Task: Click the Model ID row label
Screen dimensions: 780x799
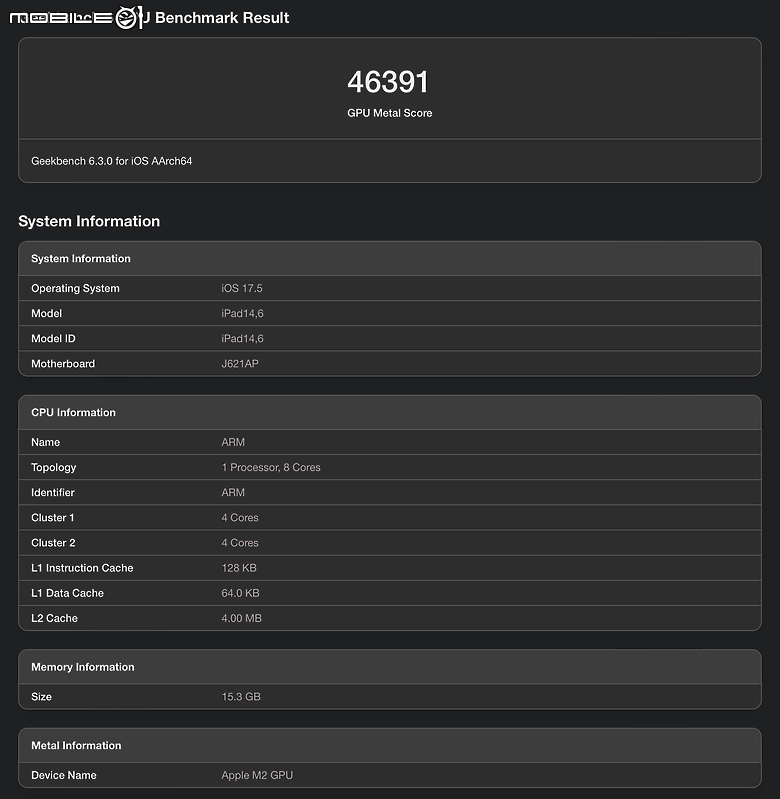Action: coord(53,338)
